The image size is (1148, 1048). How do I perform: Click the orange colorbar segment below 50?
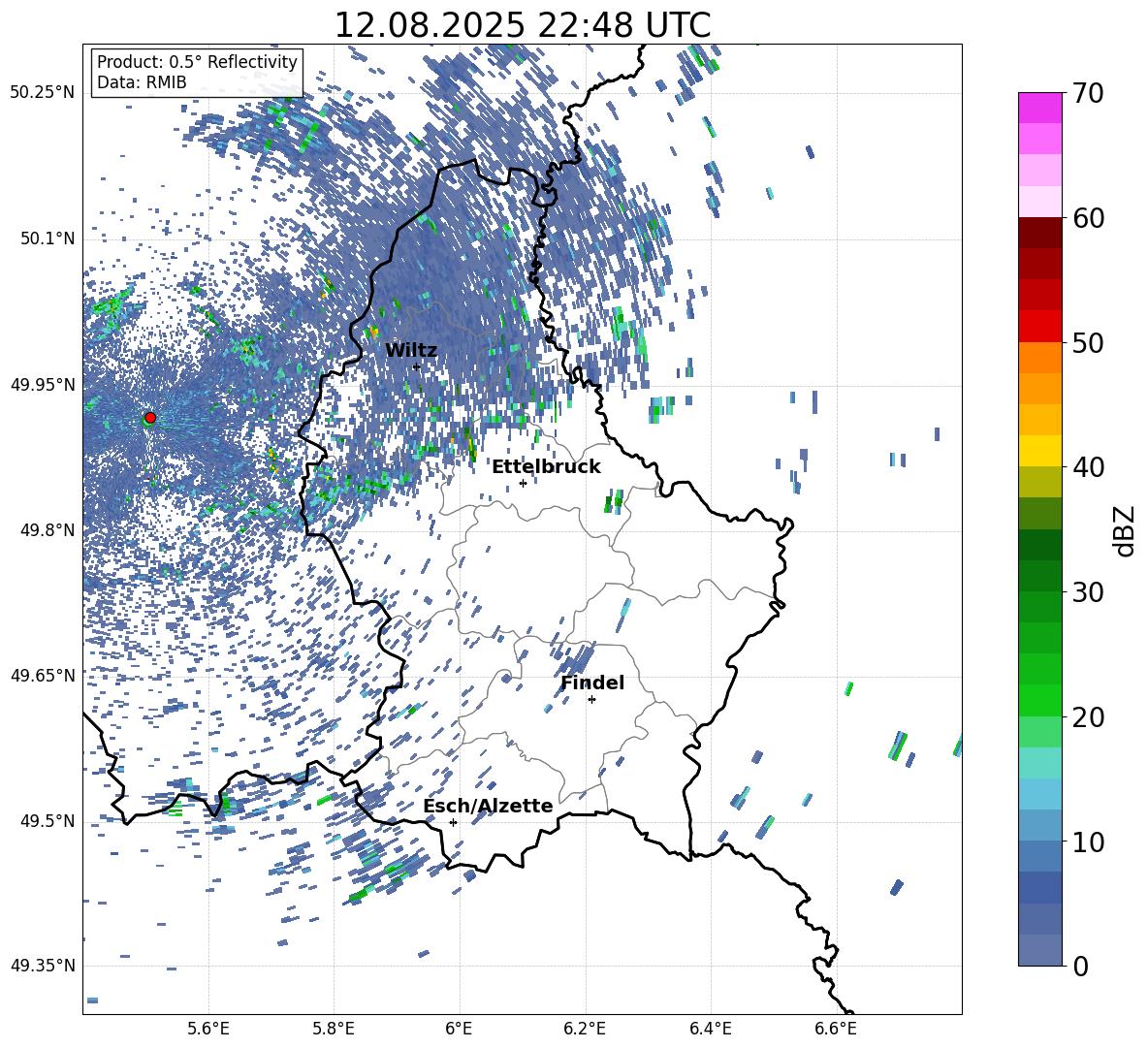click(1040, 358)
